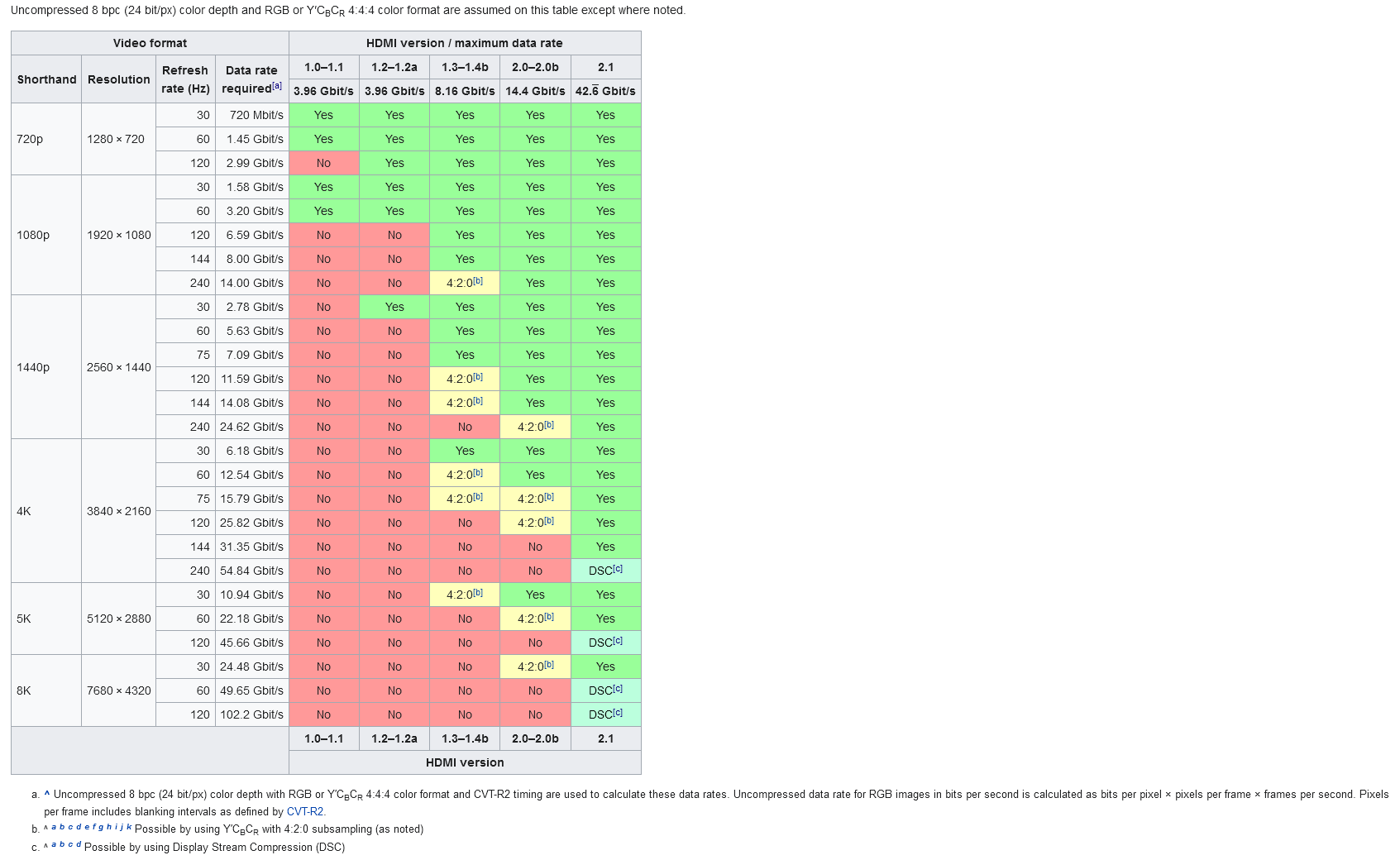This screenshot has width=1400, height=860.
Task: Click [b] note in 8K 30 Hz row
Action: [549, 665]
